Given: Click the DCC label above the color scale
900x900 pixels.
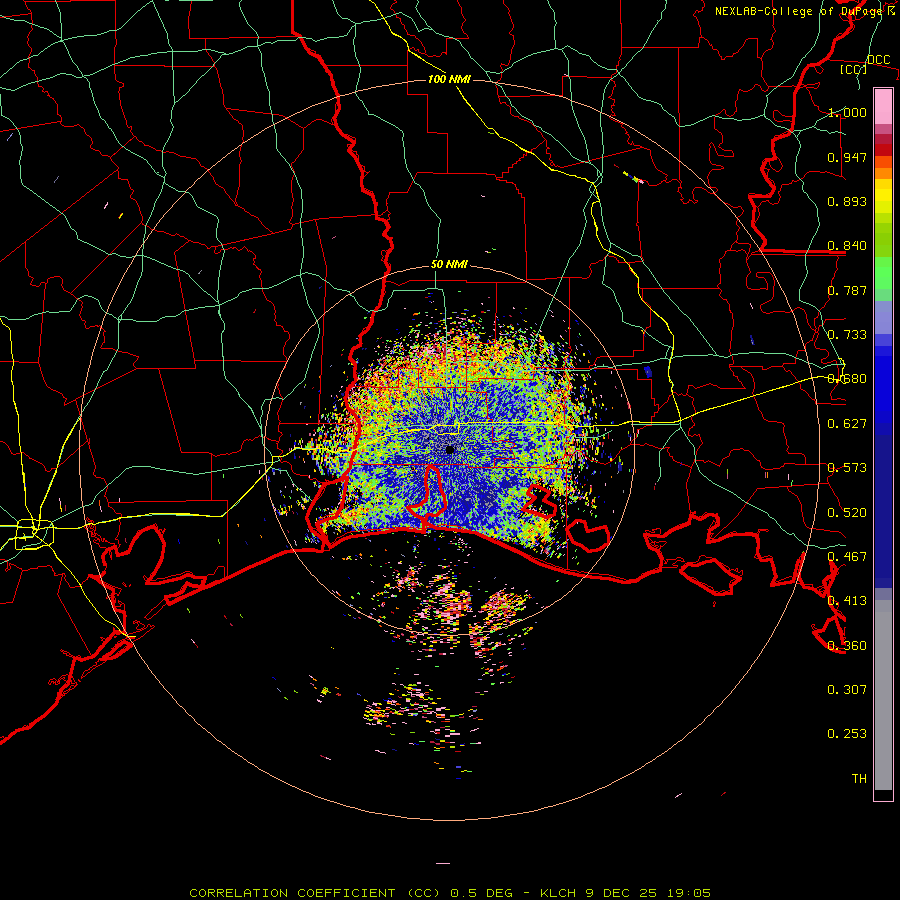Looking at the screenshot, I should pos(878,60).
